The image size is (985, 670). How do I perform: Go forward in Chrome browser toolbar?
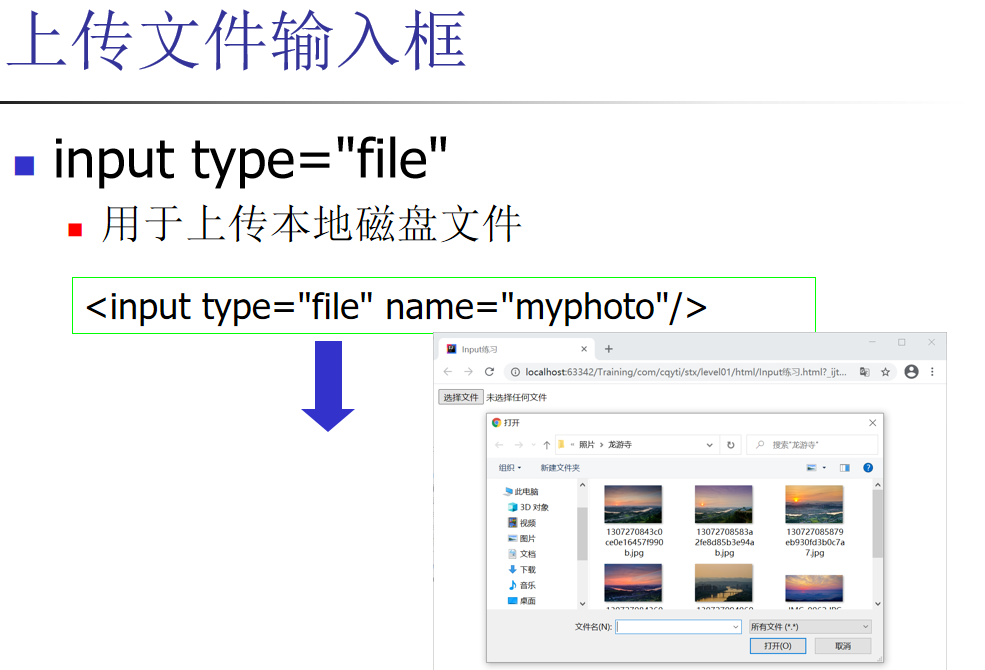(x=469, y=372)
